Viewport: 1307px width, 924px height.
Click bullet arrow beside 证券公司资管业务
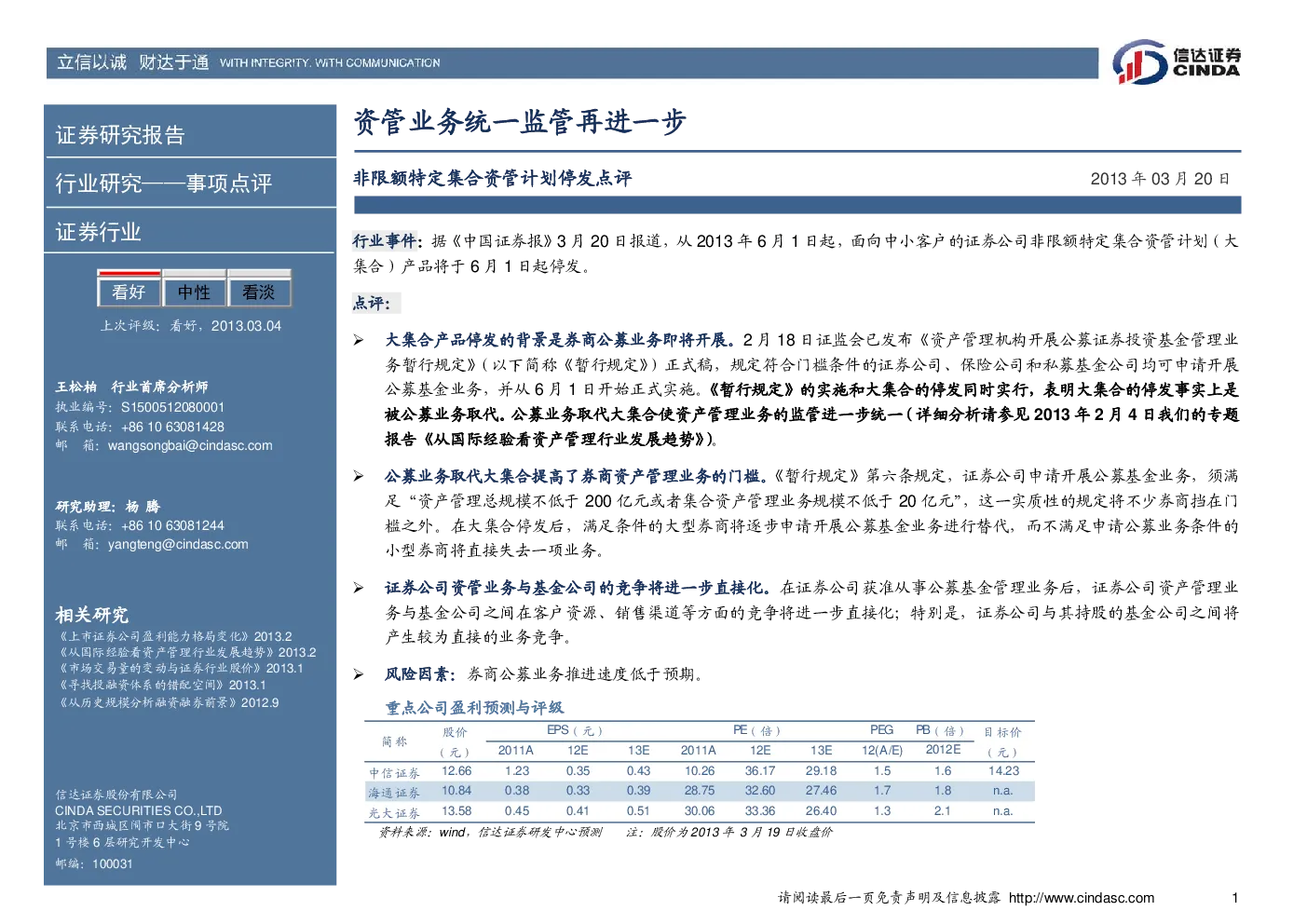(359, 588)
